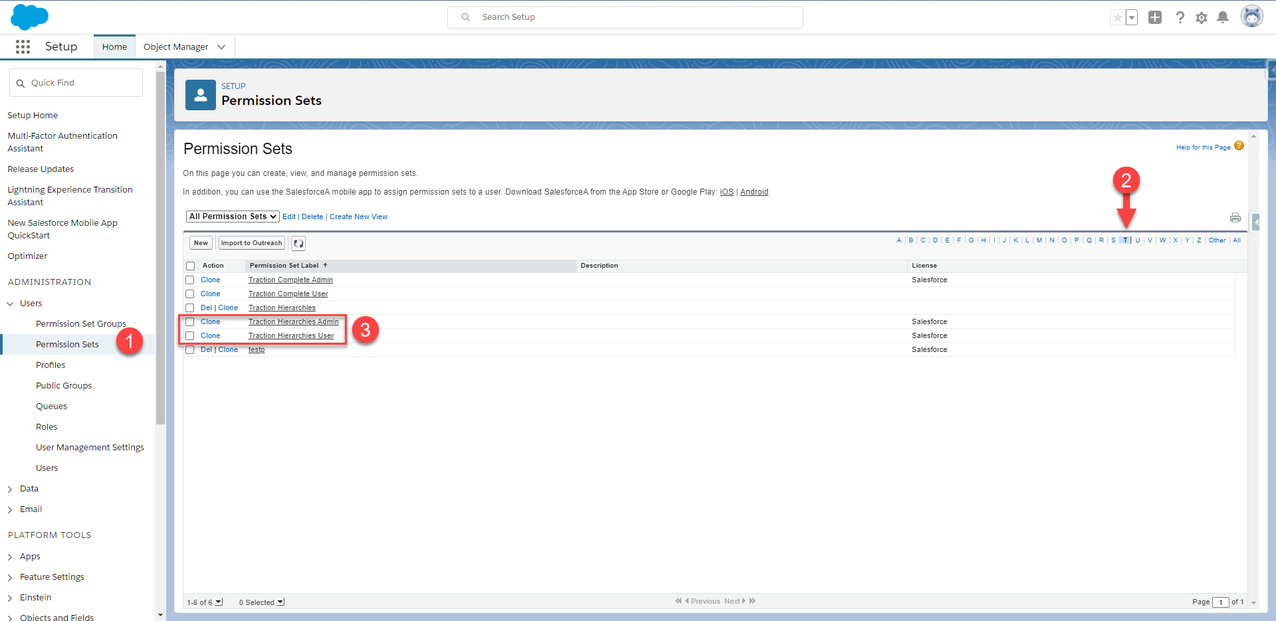Go to the last page arrow
The width and height of the screenshot is (1276, 621).
coord(752,601)
